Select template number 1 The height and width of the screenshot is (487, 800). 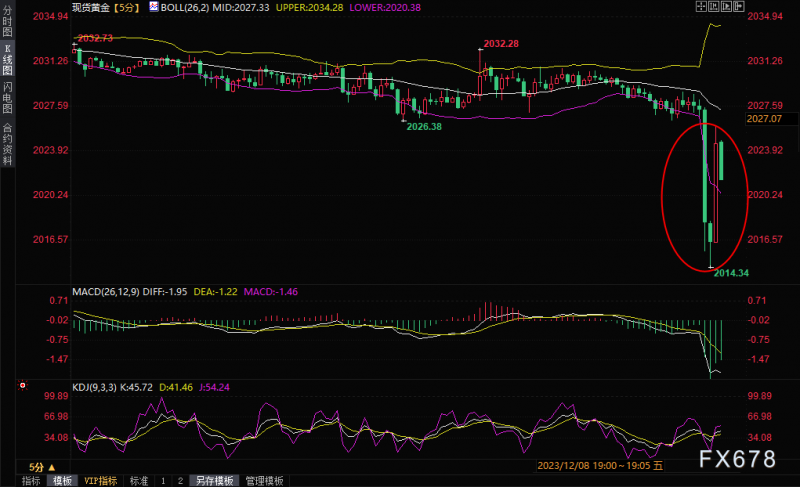pyautogui.click(x=163, y=481)
